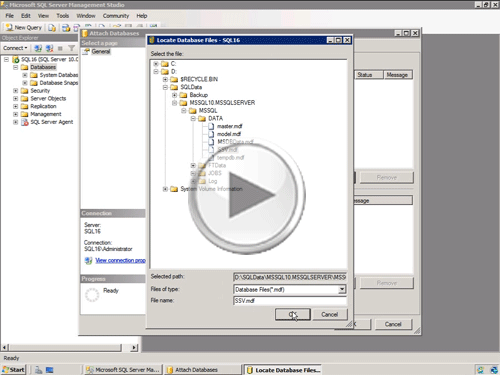Click the Backup folder icon

tap(183, 95)
